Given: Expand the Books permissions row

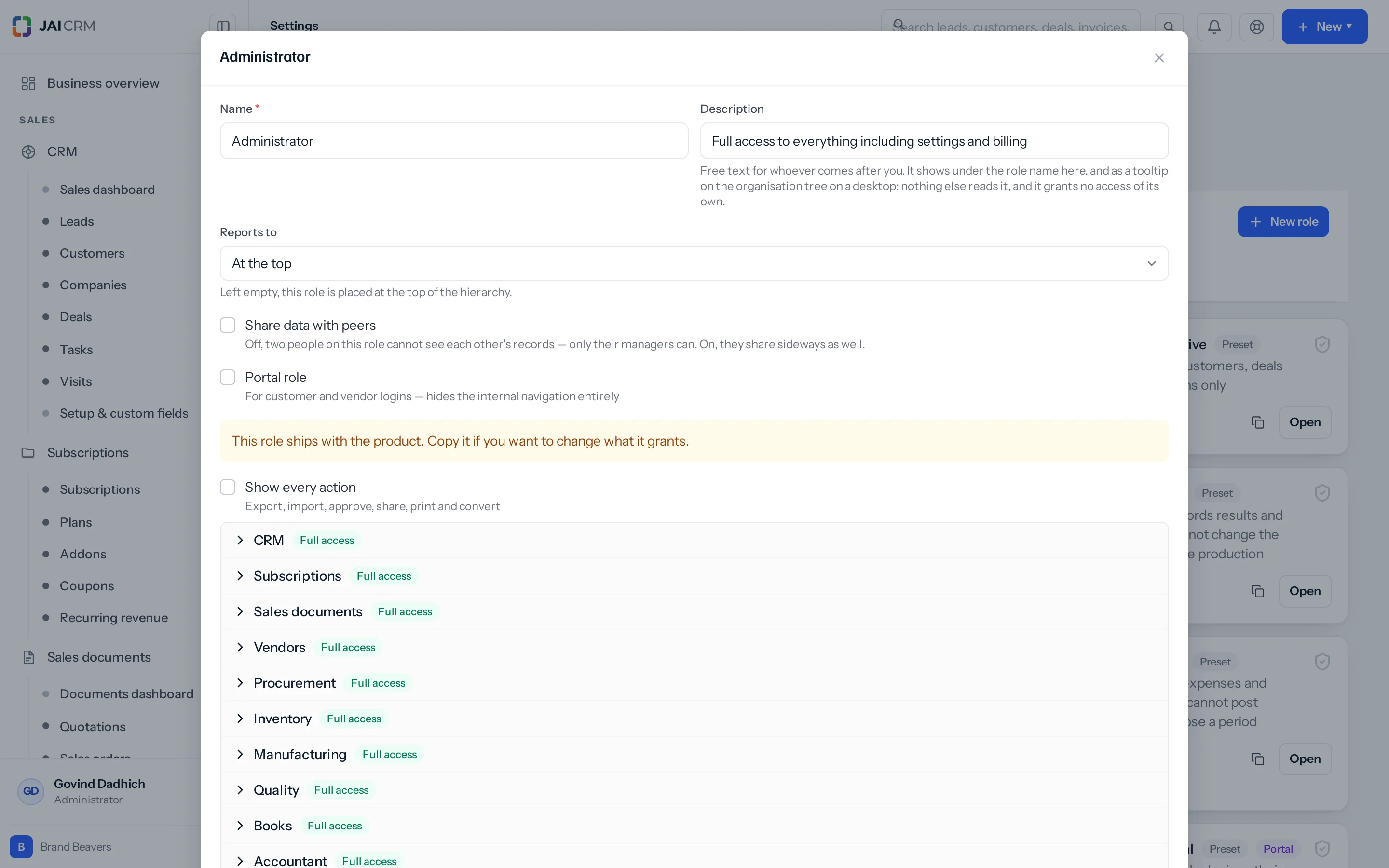Looking at the screenshot, I should pos(694,826).
